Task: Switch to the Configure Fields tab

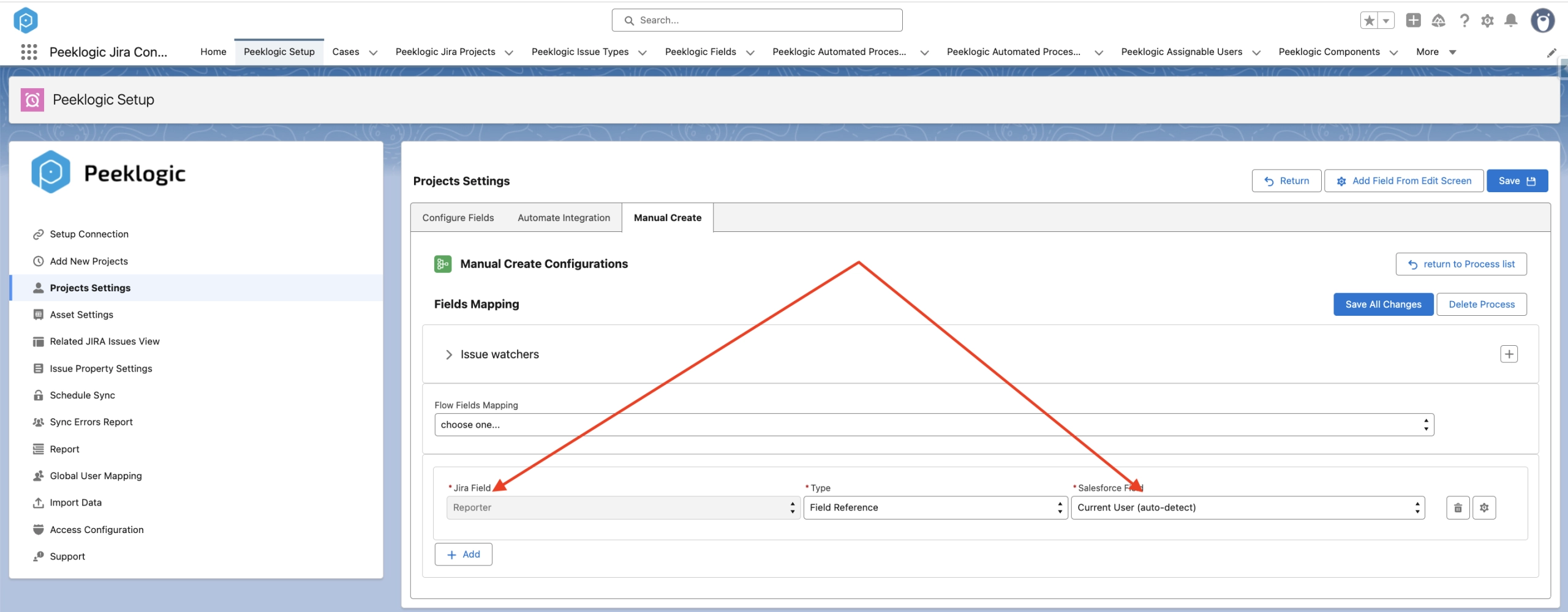Action: [x=458, y=218]
